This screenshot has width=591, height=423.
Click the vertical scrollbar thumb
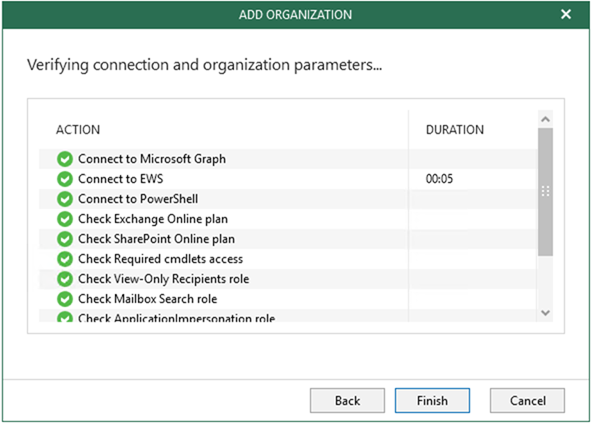point(545,192)
